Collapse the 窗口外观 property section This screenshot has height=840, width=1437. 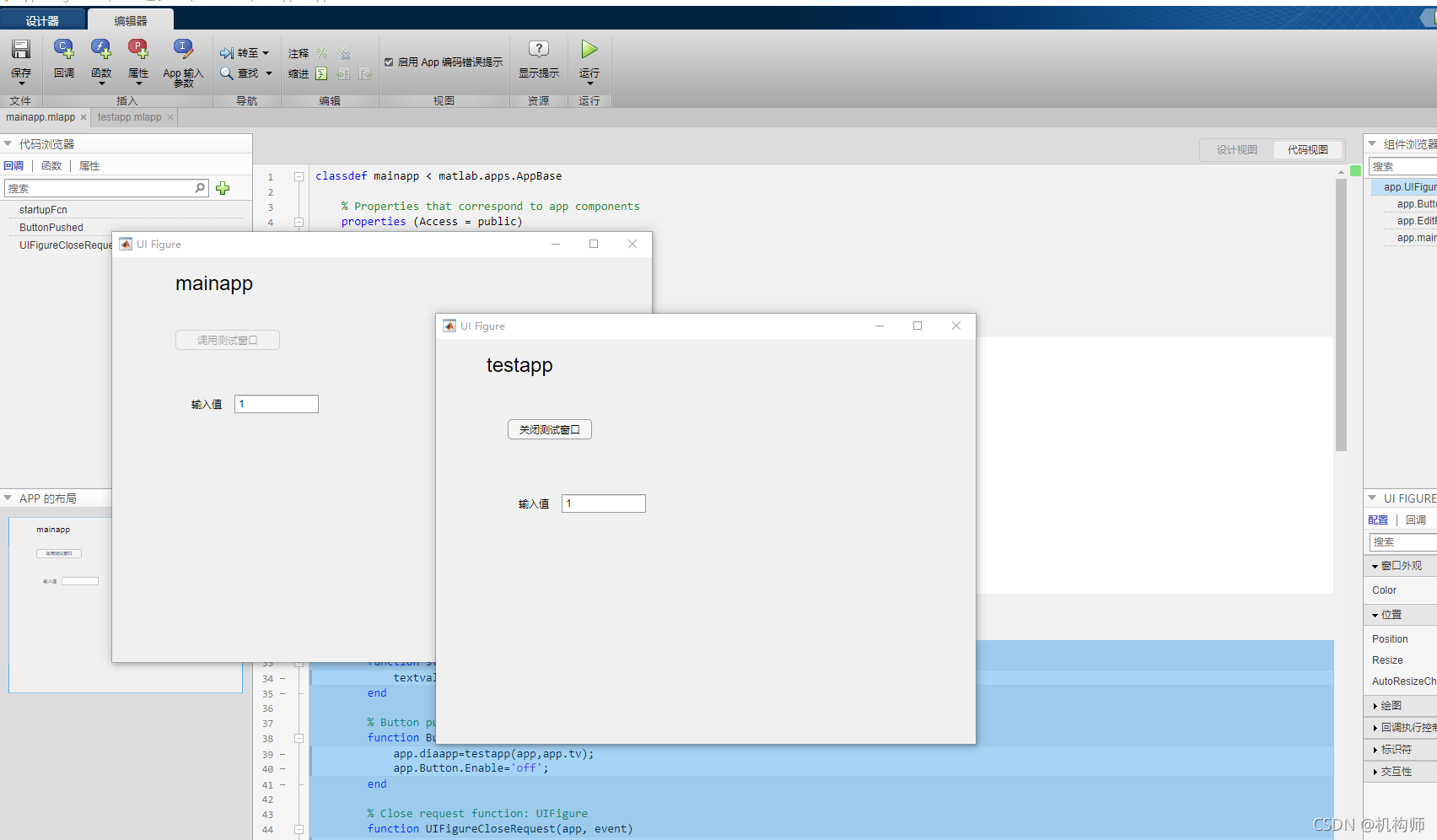[1375, 567]
